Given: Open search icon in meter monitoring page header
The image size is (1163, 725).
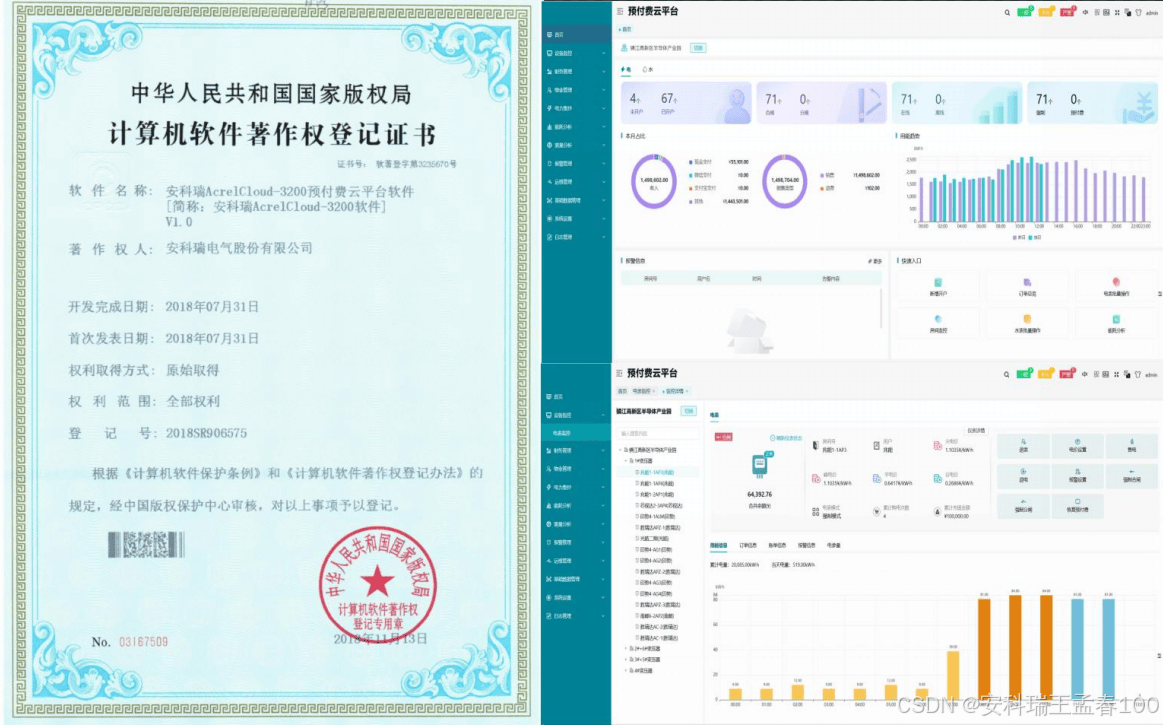Looking at the screenshot, I should click(1006, 375).
